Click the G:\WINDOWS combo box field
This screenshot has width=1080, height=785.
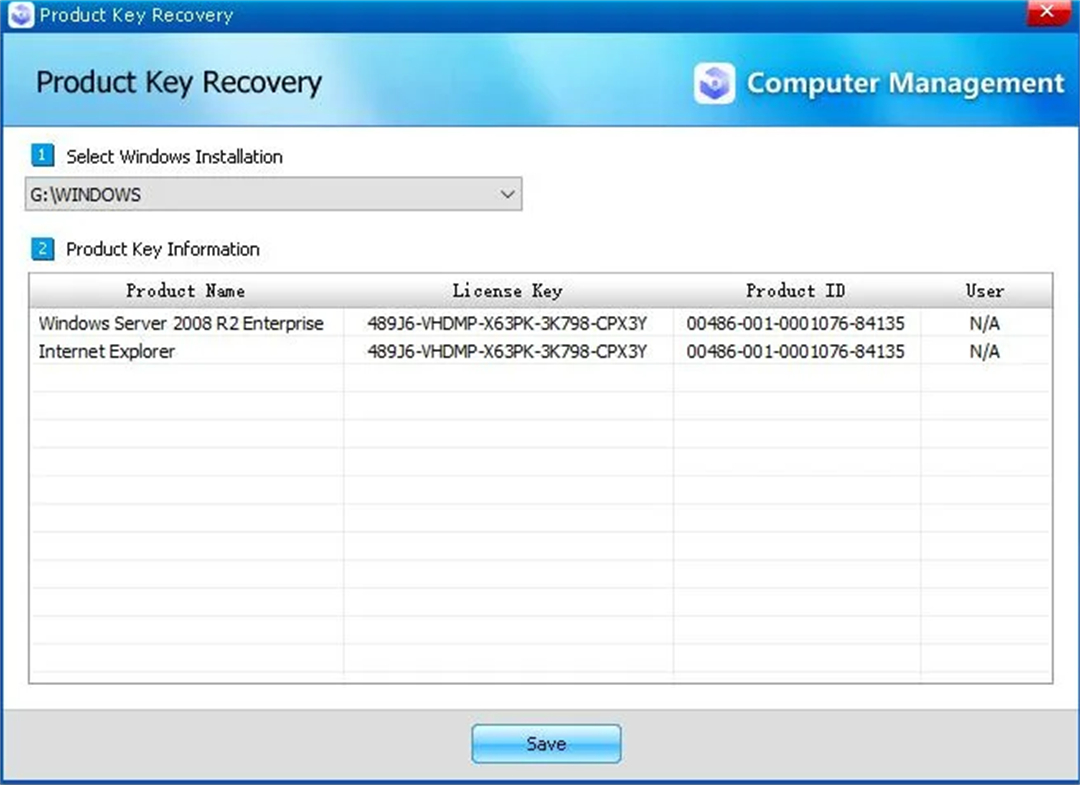pyautogui.click(x=260, y=195)
